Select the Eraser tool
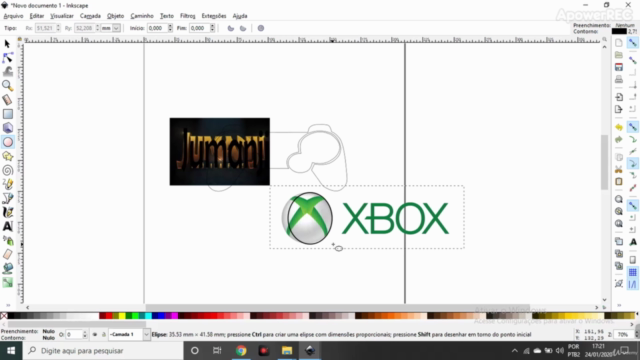 [7, 254]
